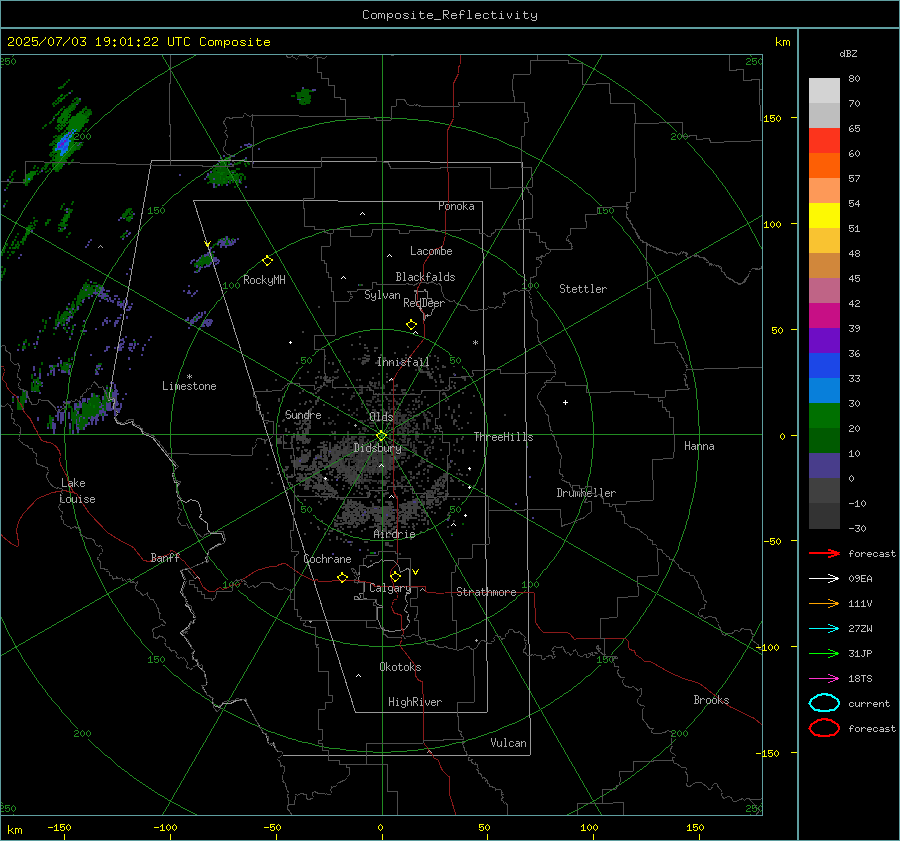Screen dimensions: 900x841
Task: Select the yellow diamond marker below Cochrane
Action: 342,577
